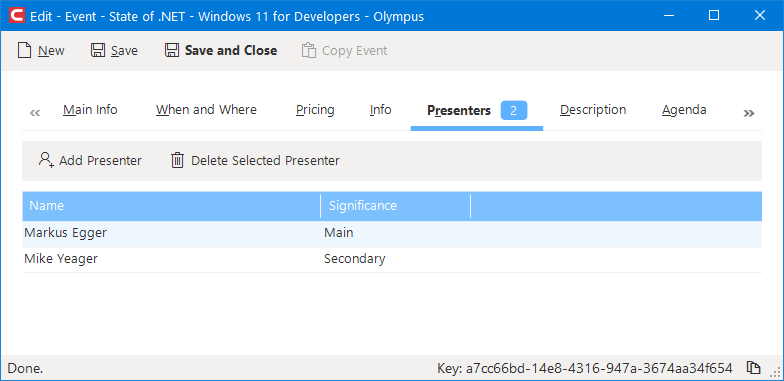The image size is (784, 381).
Task: Copy the key using the status bar icon
Action: [x=753, y=368]
